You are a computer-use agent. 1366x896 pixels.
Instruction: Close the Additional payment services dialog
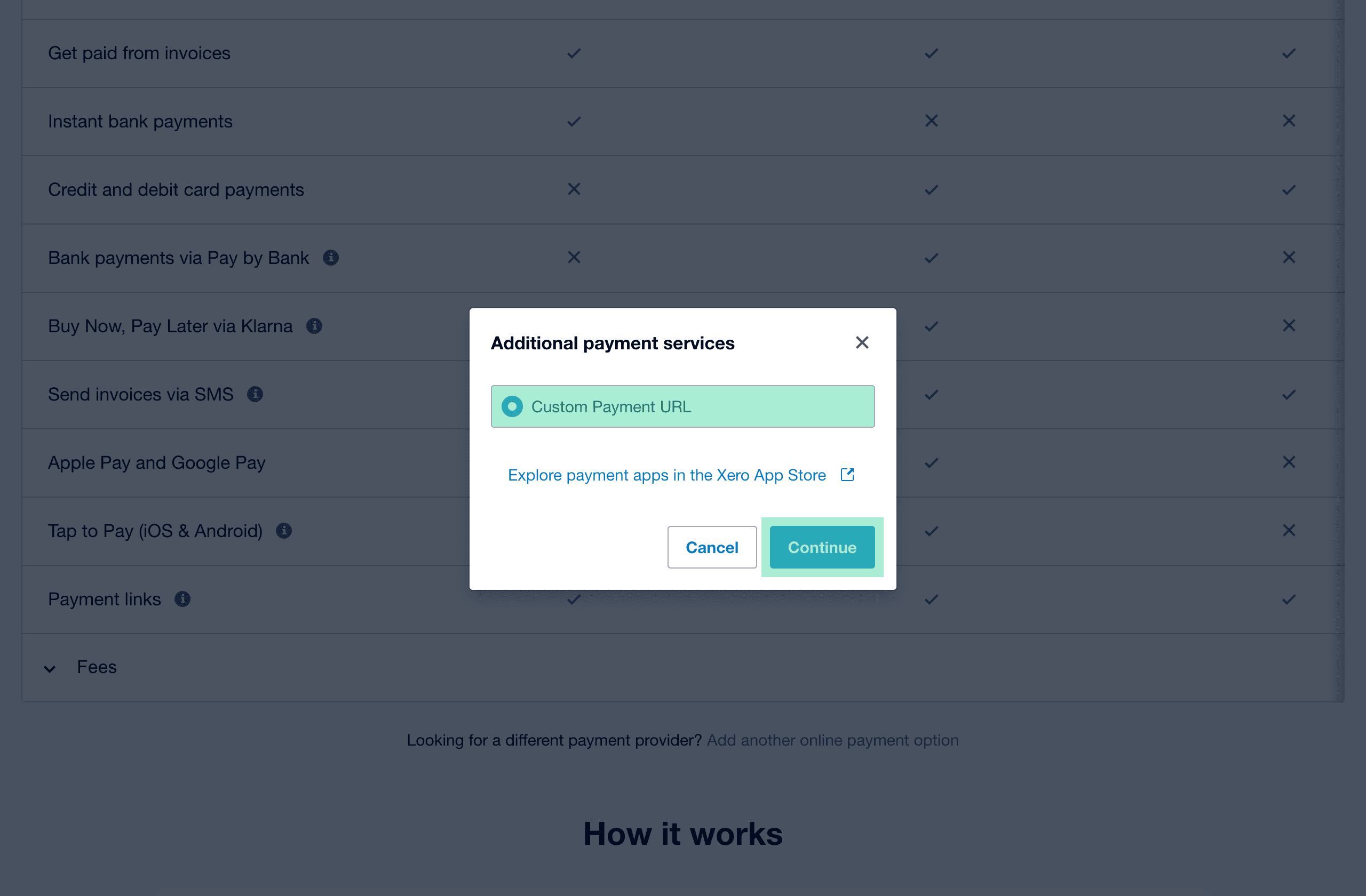tap(862, 342)
